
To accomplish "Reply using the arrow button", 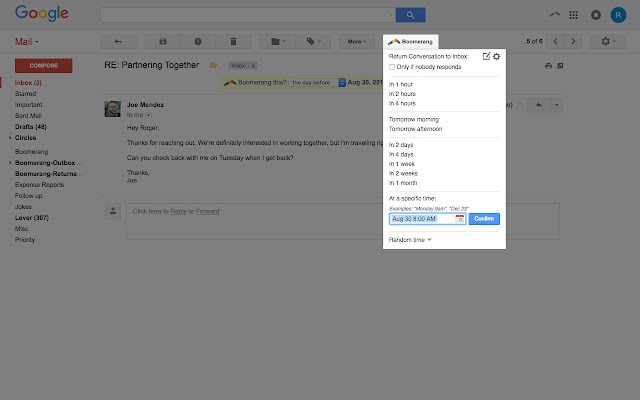I will tap(539, 105).
